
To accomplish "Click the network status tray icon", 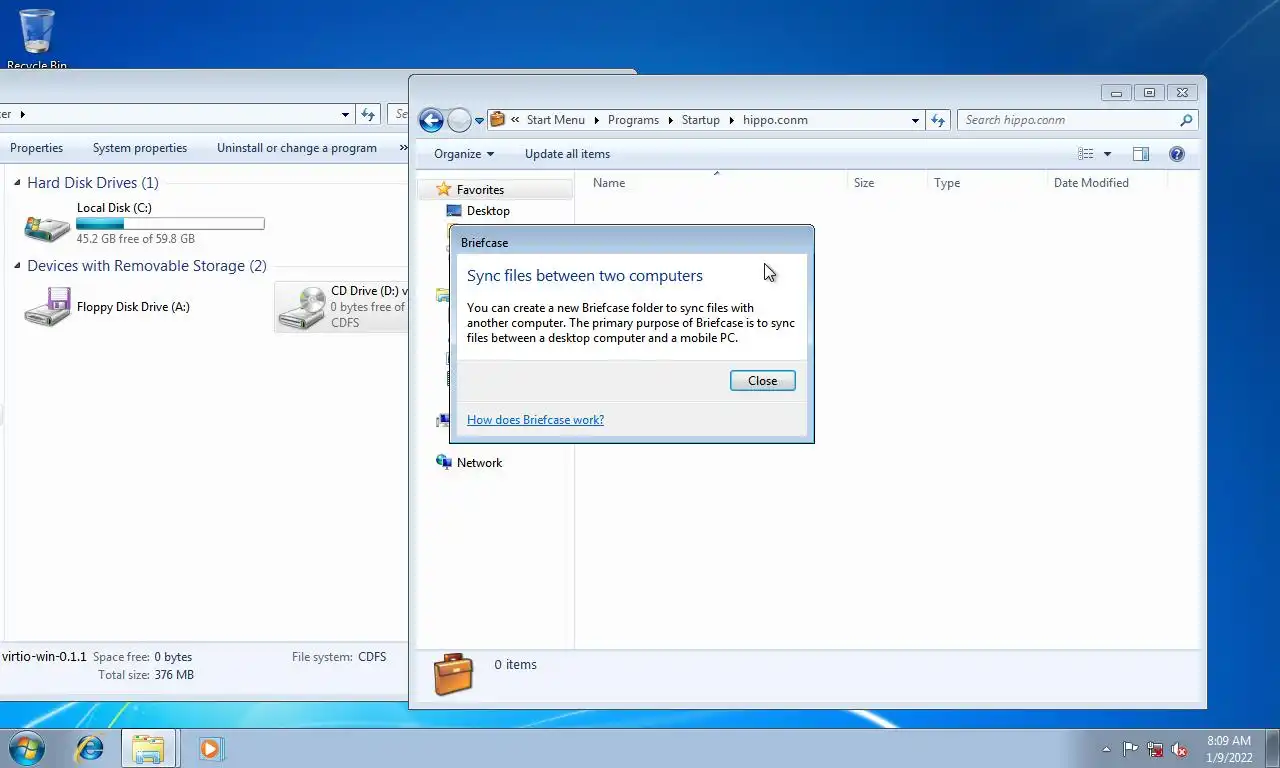I will click(x=1155, y=749).
